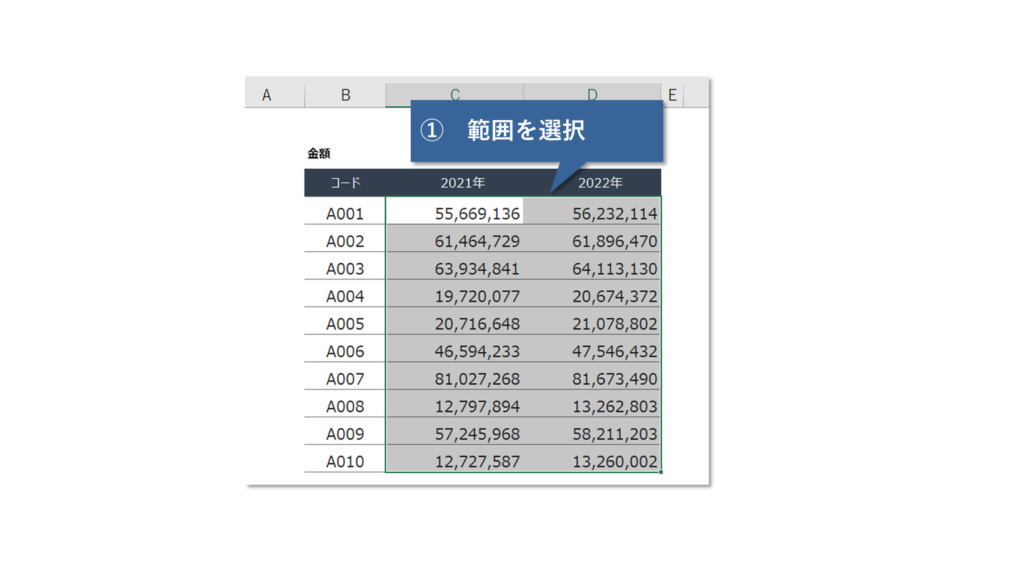Click the 2022年 header cell
Viewport: 1024px width, 561px height.
(x=601, y=183)
